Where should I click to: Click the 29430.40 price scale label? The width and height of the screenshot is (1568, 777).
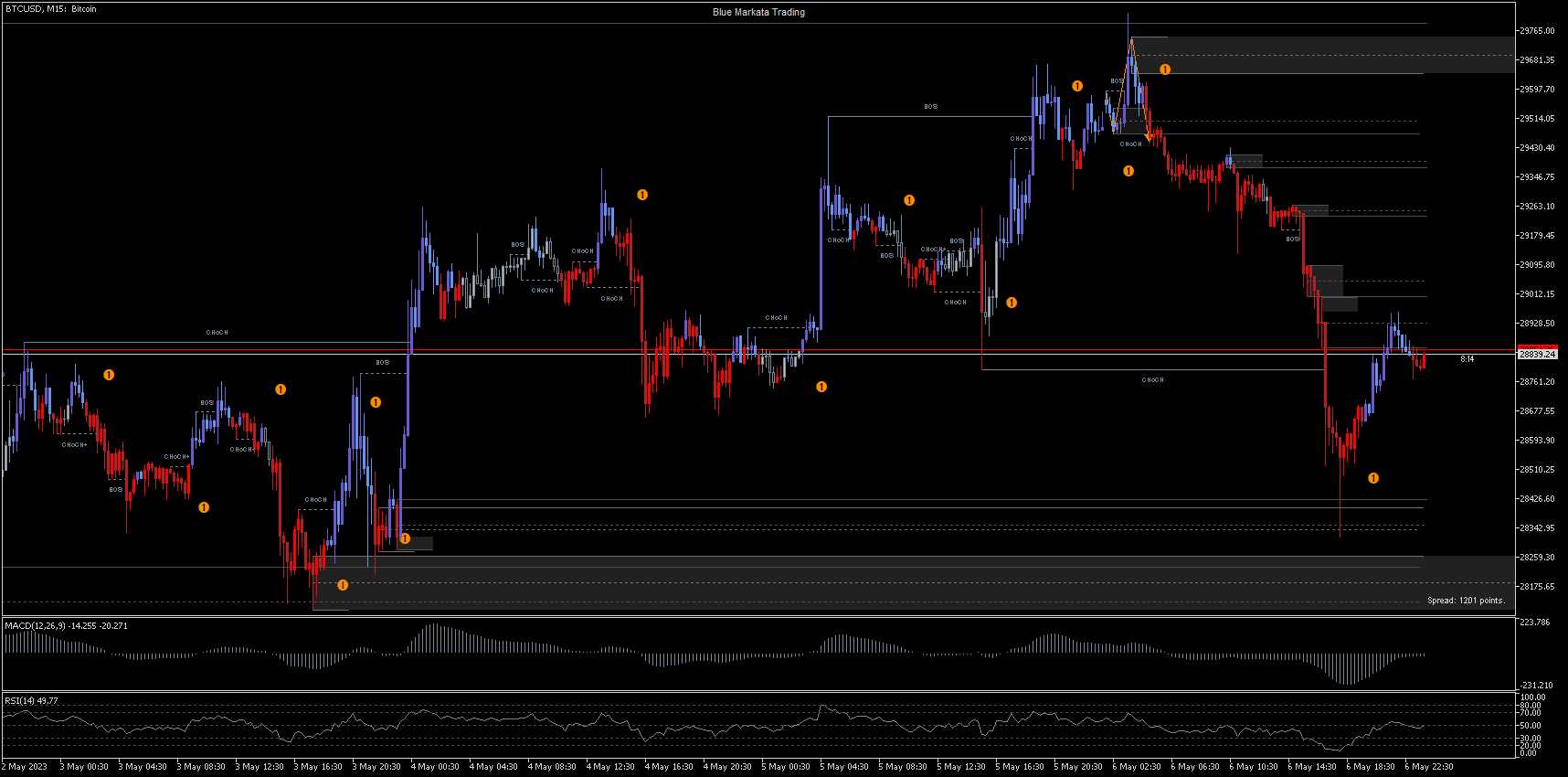click(x=1537, y=148)
